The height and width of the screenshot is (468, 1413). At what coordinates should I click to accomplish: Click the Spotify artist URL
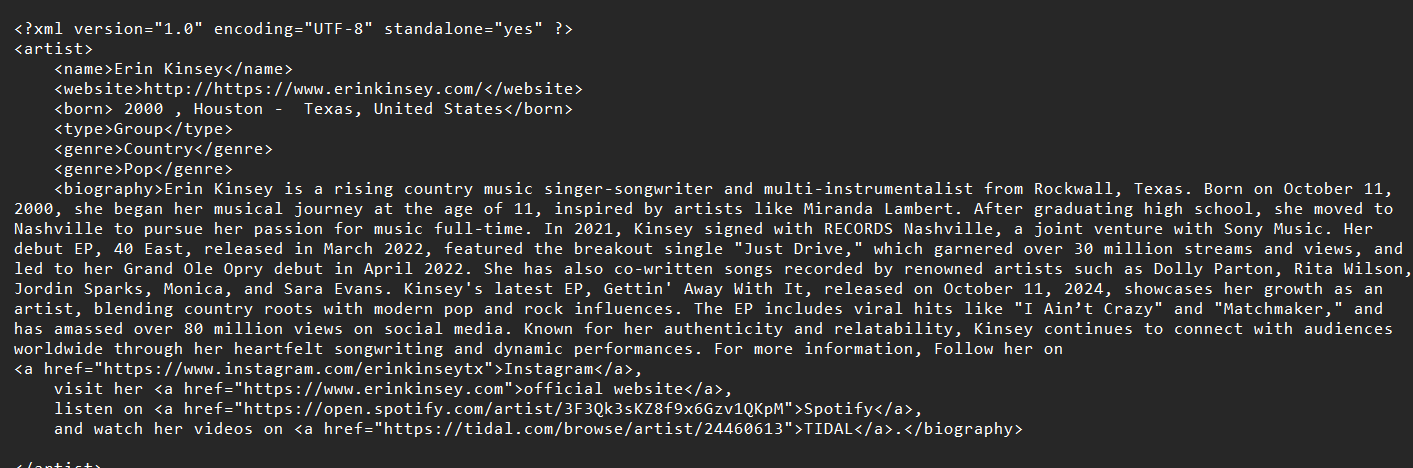click(514, 409)
